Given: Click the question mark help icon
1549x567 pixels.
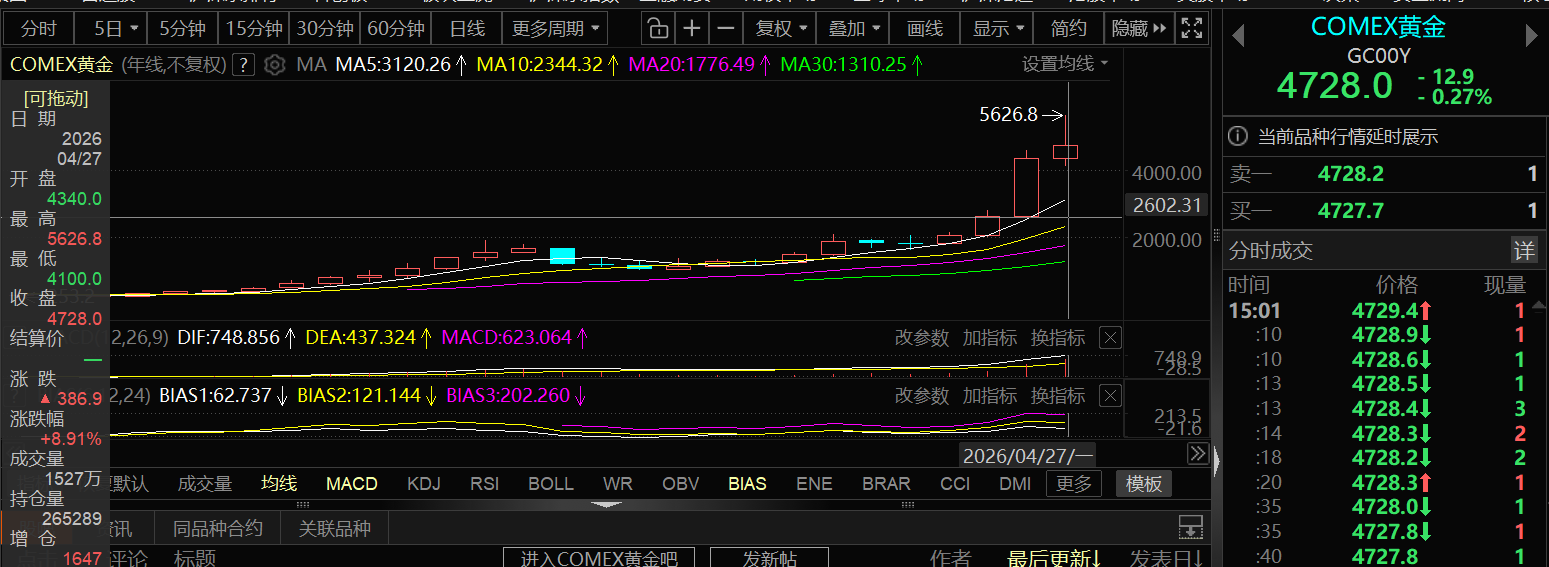Looking at the screenshot, I should [243, 66].
